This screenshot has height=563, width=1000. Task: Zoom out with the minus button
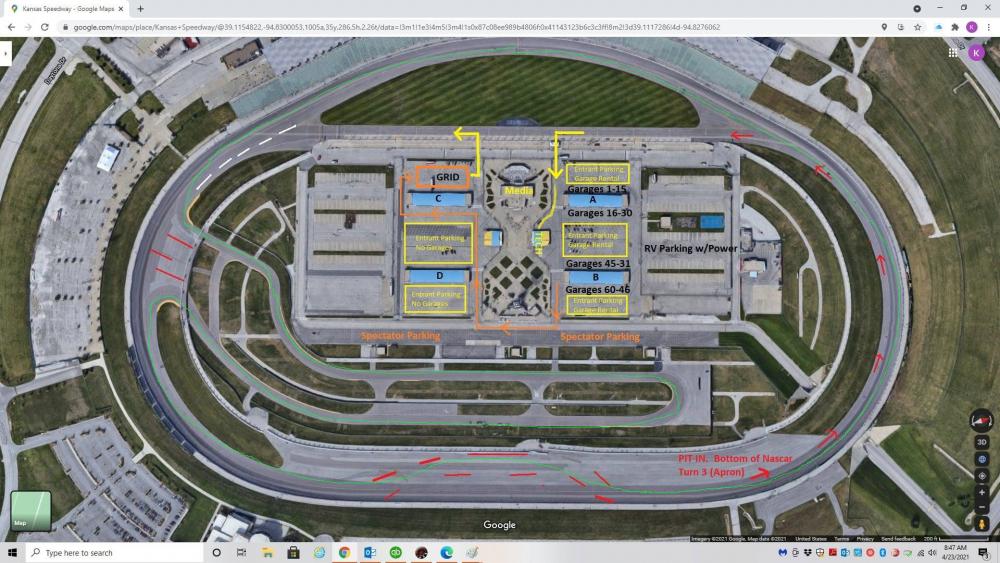tap(982, 508)
